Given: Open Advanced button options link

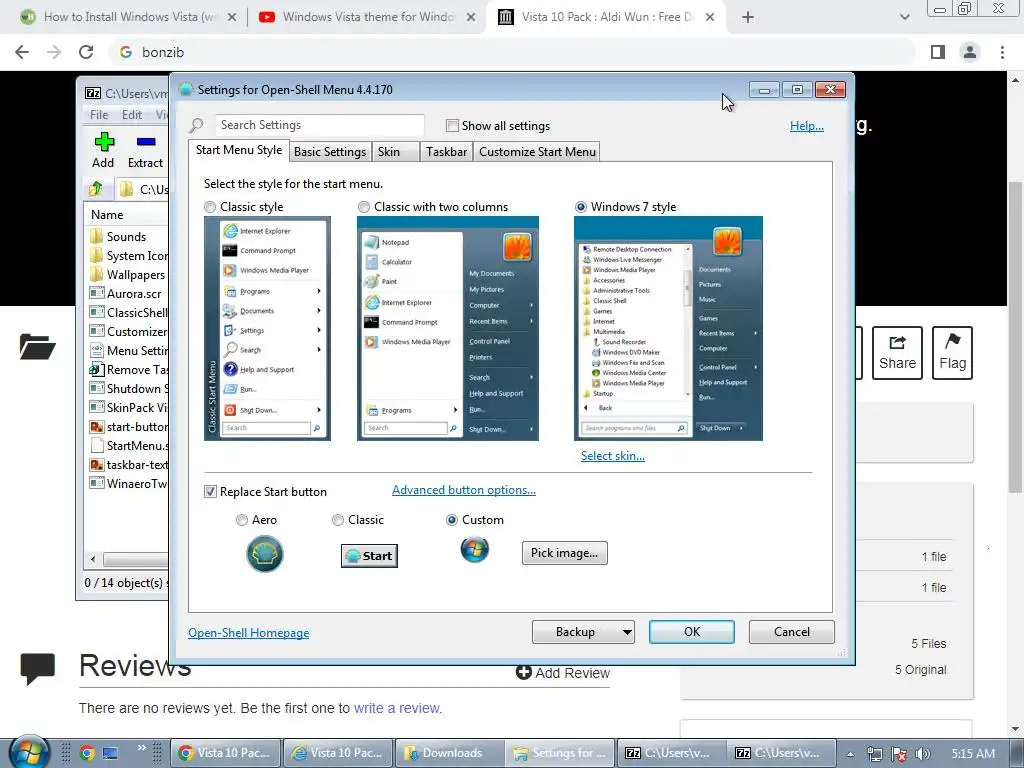Looking at the screenshot, I should pyautogui.click(x=464, y=490).
